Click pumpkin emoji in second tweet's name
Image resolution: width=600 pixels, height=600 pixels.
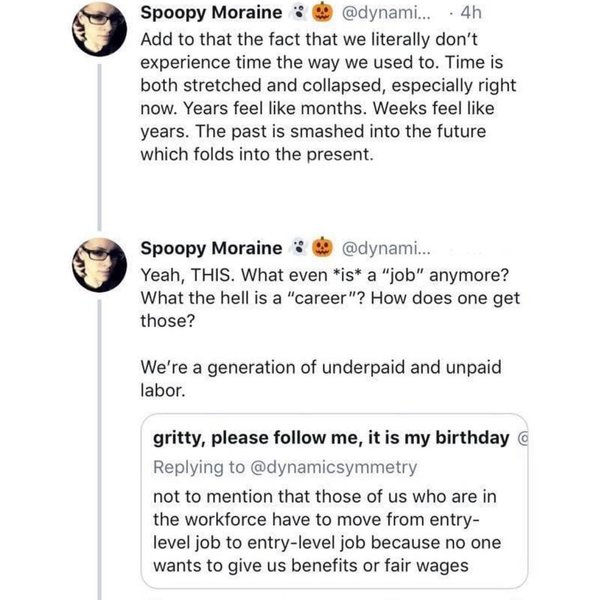(324, 247)
